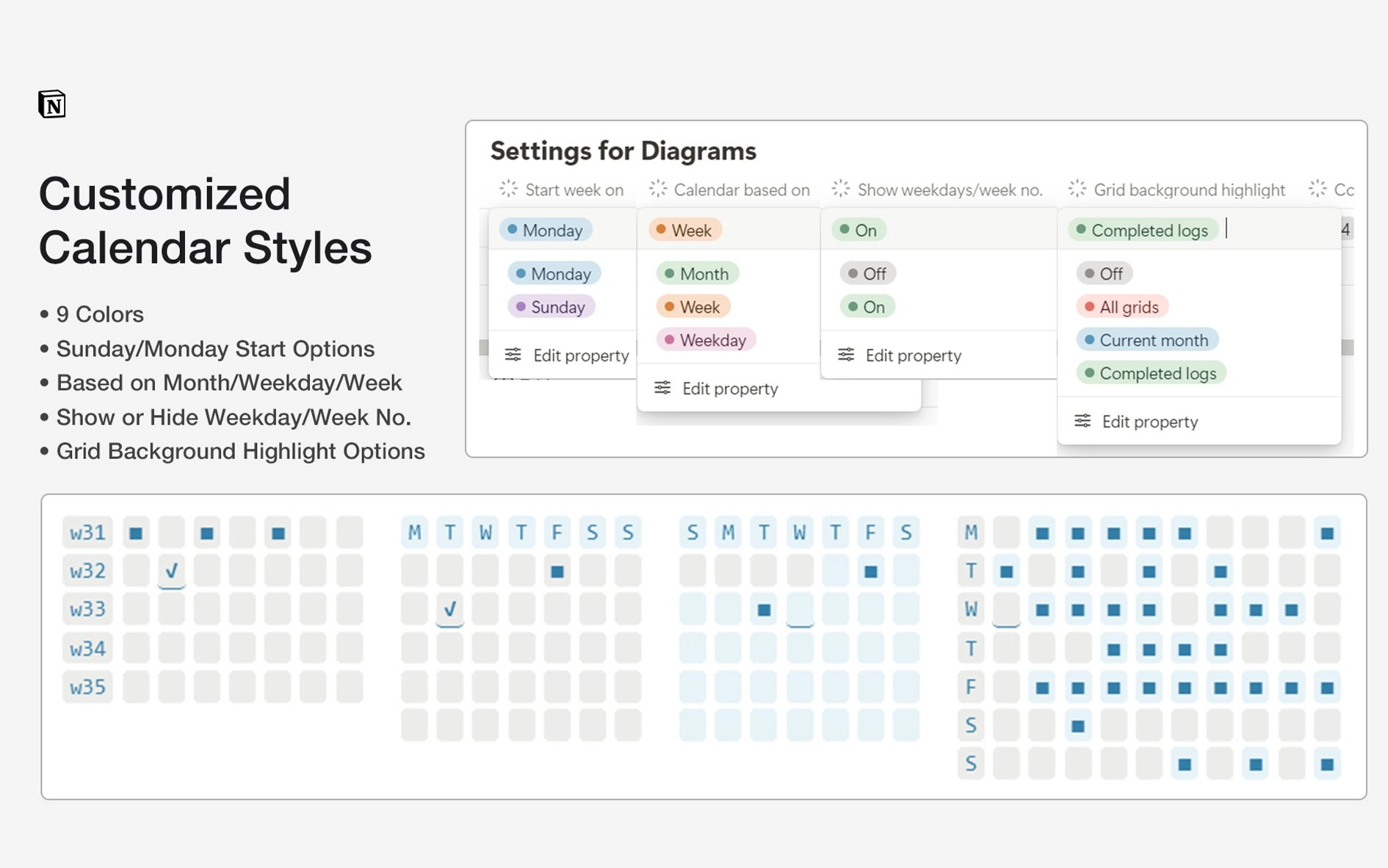Viewport: 1388px width, 868px height.
Task: Click the Grid background highlight property icon
Action: tap(1077, 189)
